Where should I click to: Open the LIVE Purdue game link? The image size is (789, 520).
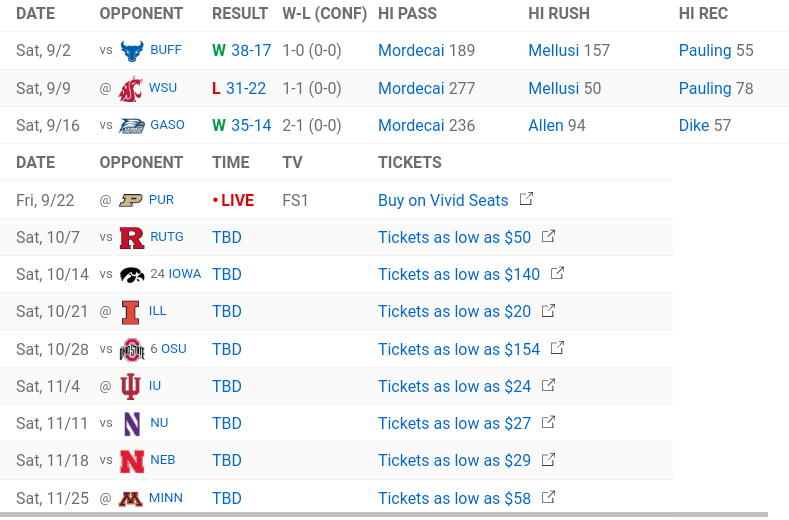pyautogui.click(x=236, y=200)
